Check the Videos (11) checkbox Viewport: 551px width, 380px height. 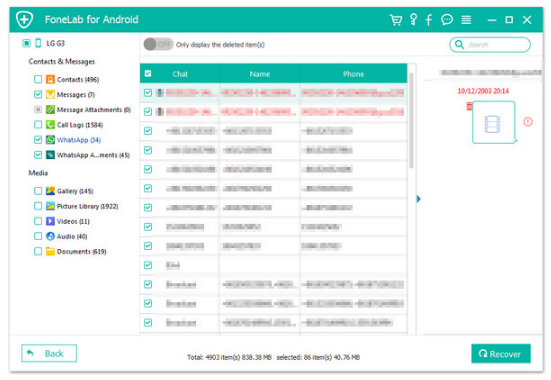pos(38,221)
